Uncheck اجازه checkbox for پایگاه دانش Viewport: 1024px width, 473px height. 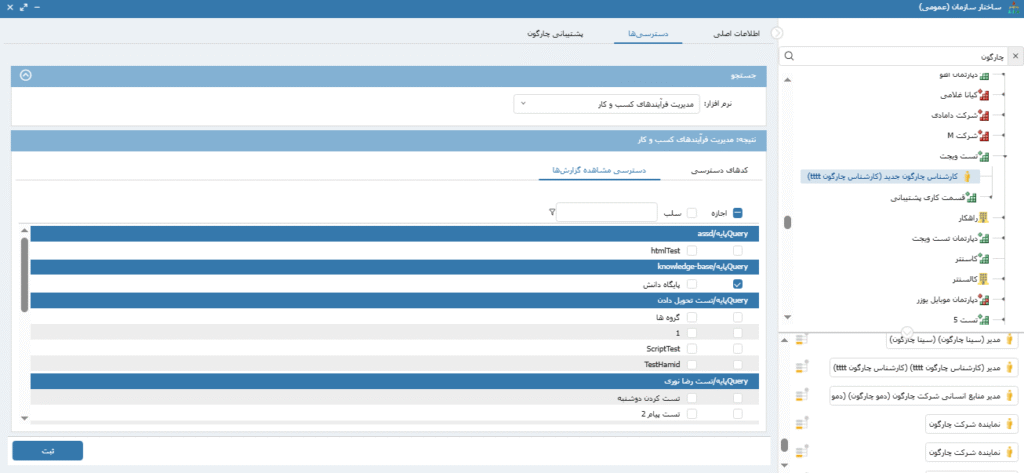[738, 284]
